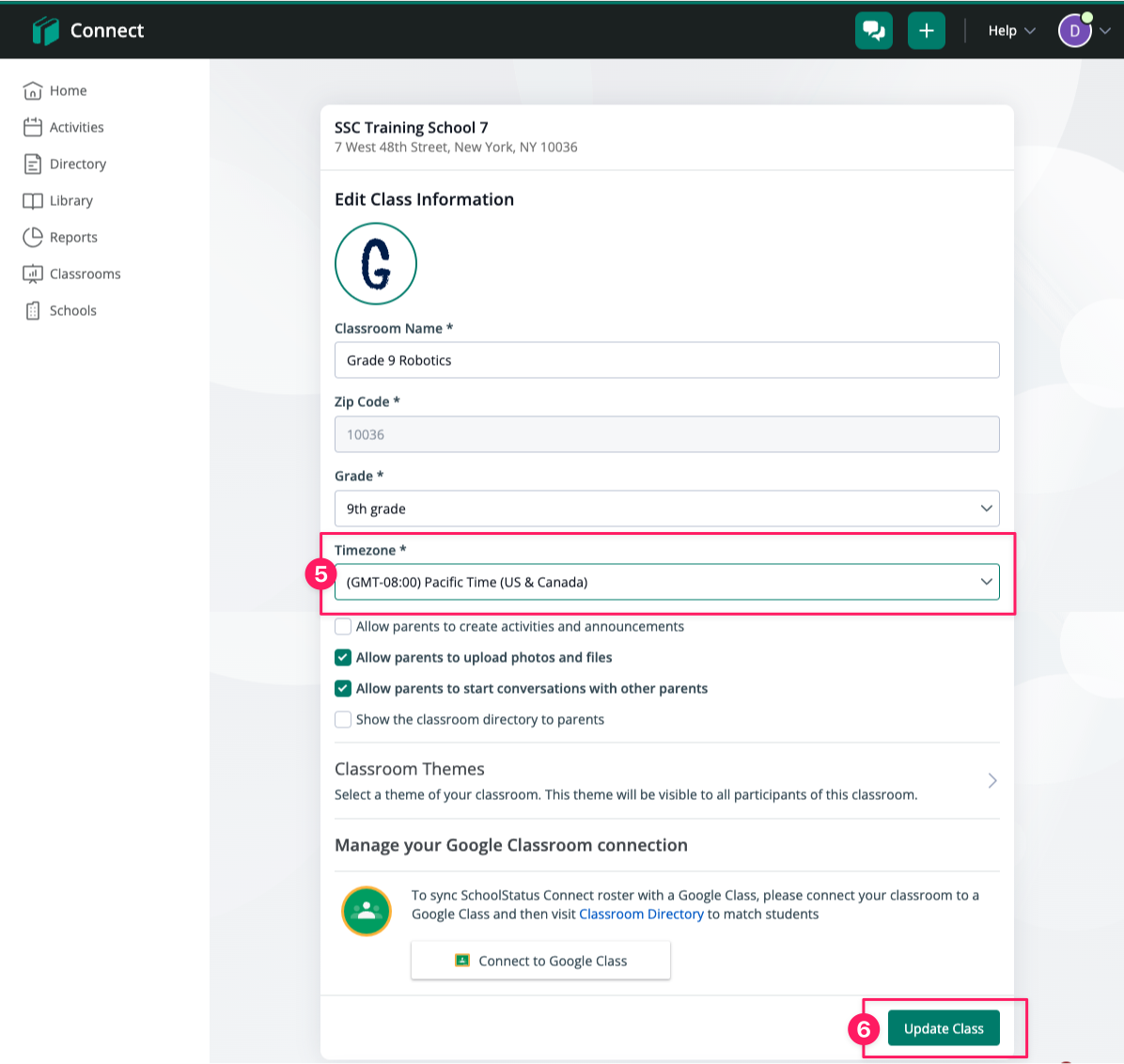Click Edit Class Information heading

pos(425,199)
